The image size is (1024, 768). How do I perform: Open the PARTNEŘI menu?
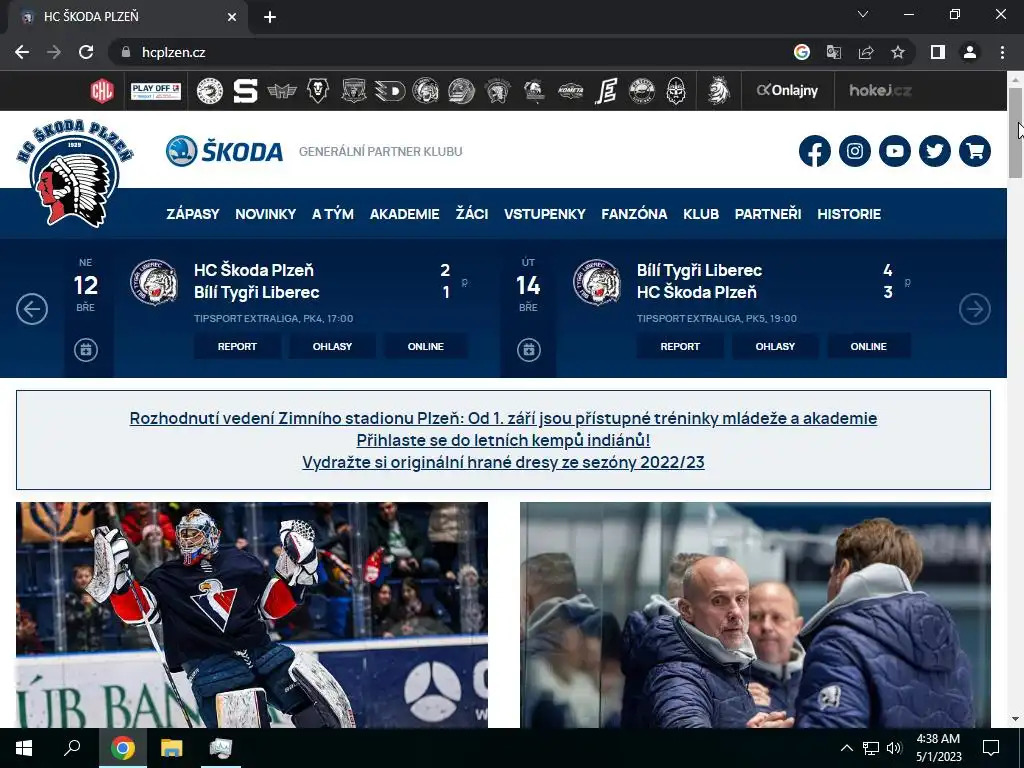768,214
